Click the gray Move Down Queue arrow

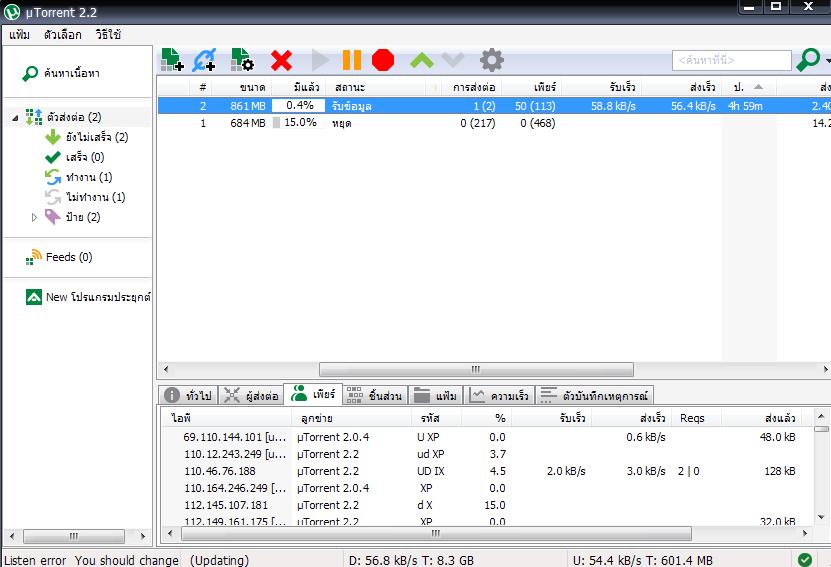point(453,60)
